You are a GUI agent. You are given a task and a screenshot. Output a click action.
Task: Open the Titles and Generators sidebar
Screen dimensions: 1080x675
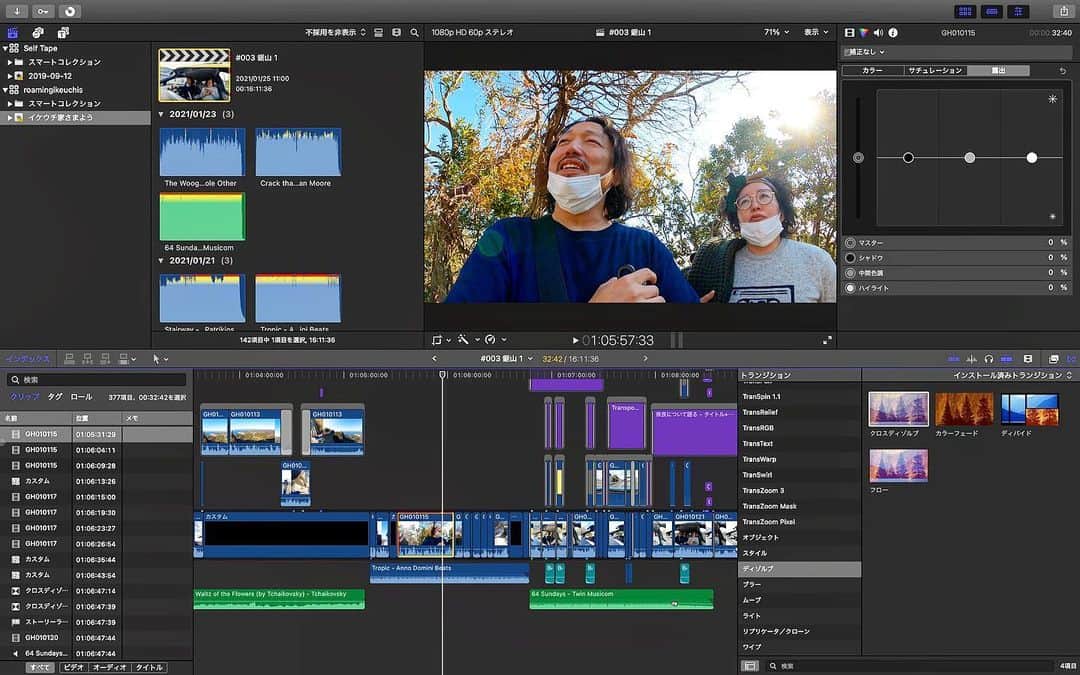coord(63,32)
